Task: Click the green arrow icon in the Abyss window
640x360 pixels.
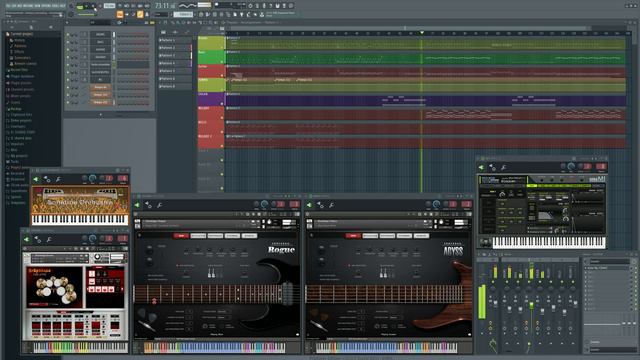Action: (309, 205)
